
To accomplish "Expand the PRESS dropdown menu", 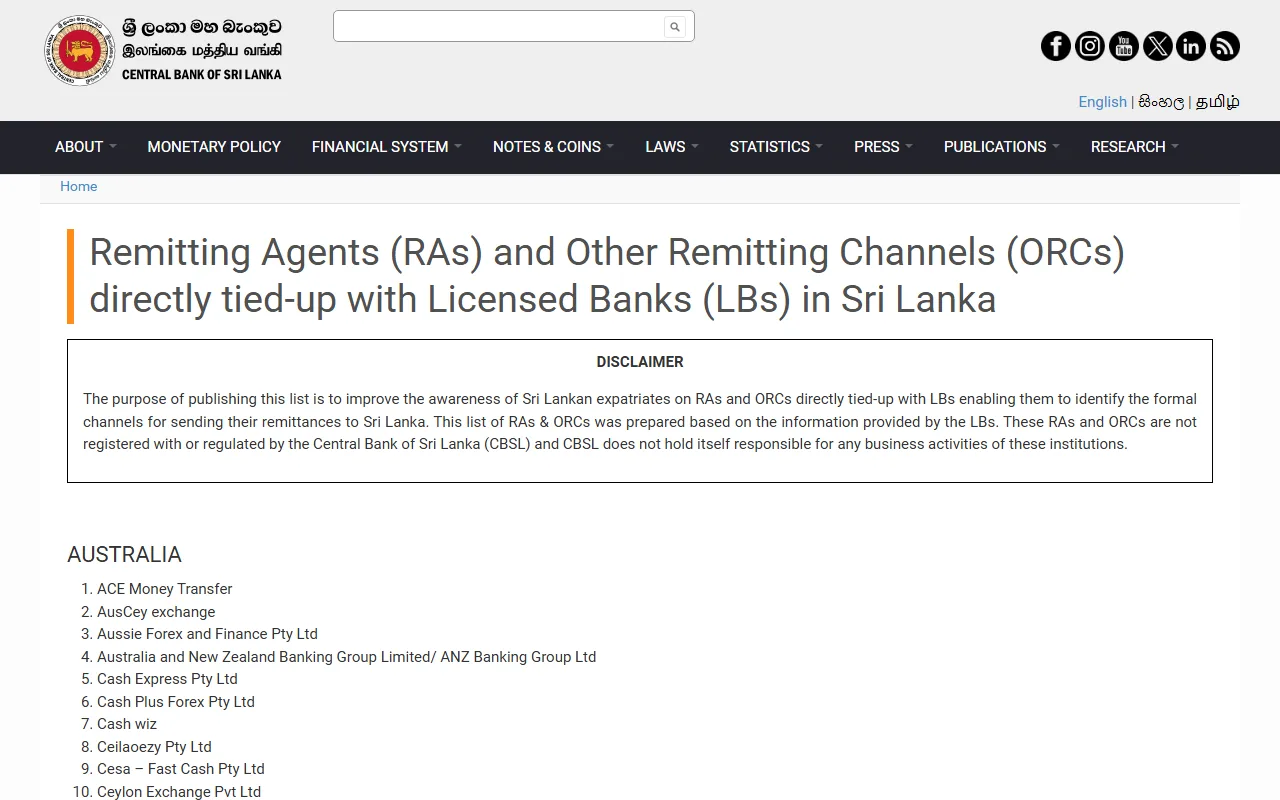I will (x=884, y=146).
